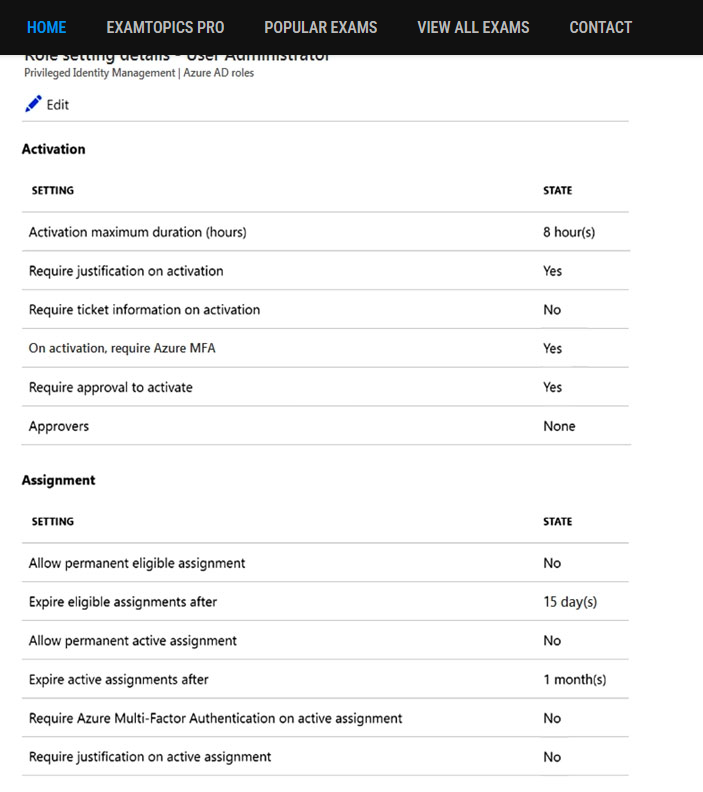Click On activation, require Azure MFA row
This screenshot has width=703, height=792.
tap(325, 348)
